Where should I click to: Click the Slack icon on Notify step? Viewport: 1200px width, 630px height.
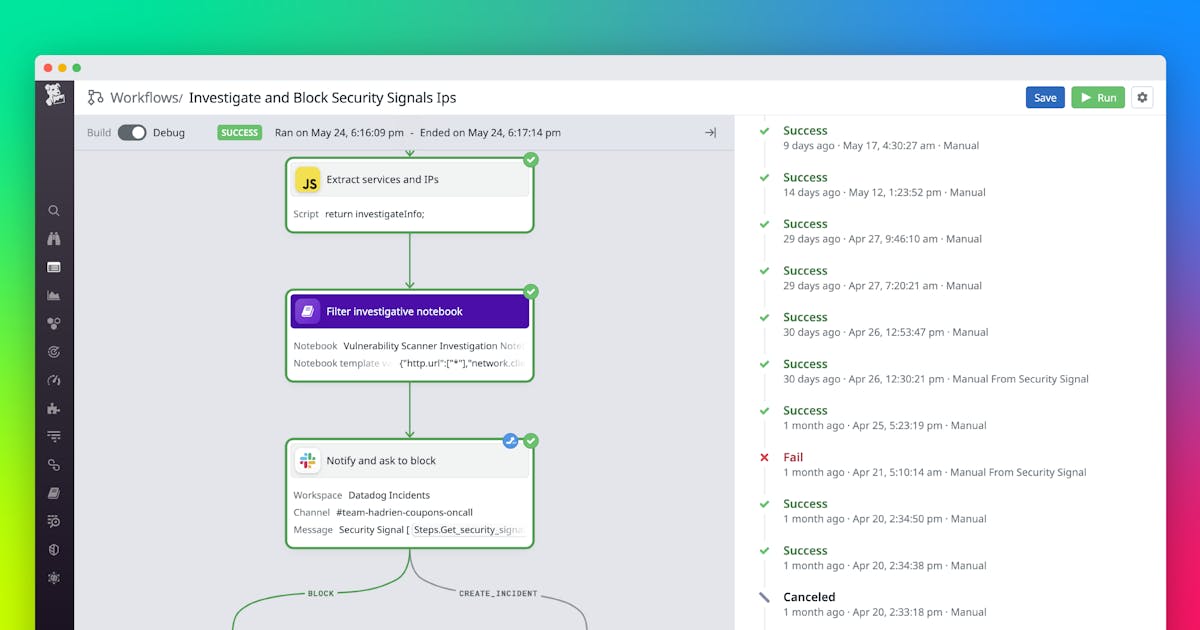(x=308, y=461)
